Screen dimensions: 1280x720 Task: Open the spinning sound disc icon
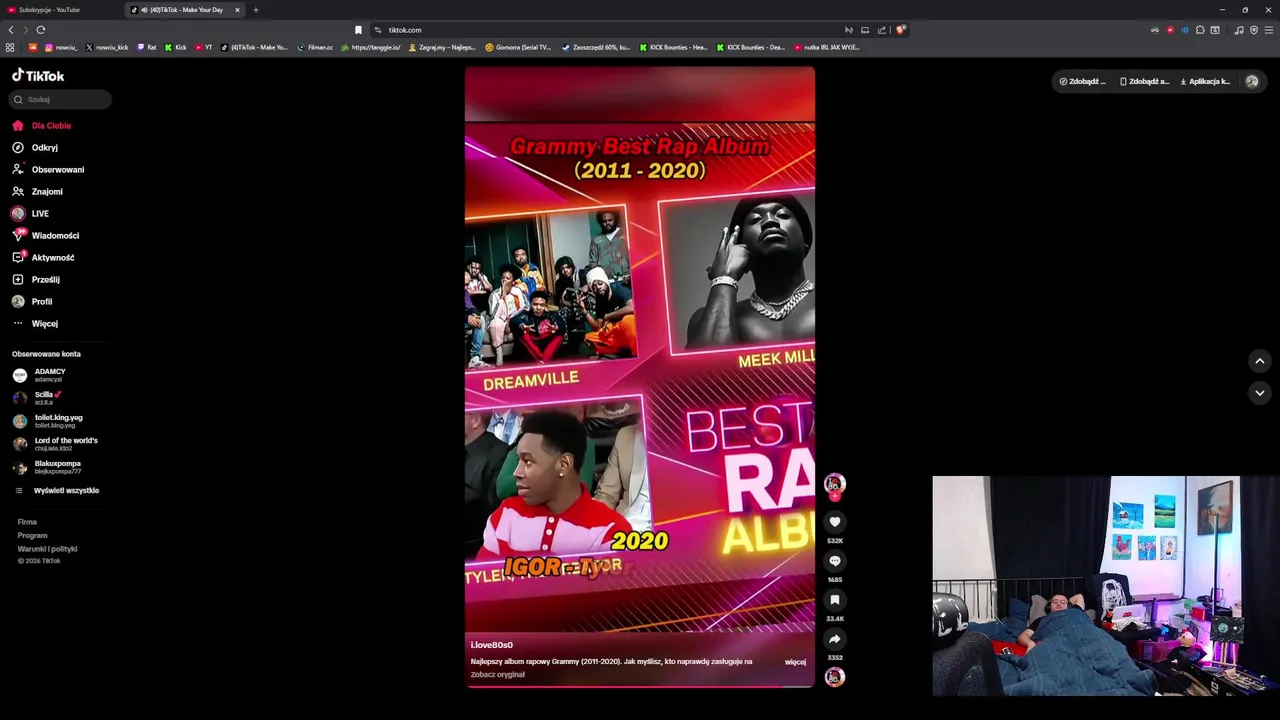(x=835, y=677)
